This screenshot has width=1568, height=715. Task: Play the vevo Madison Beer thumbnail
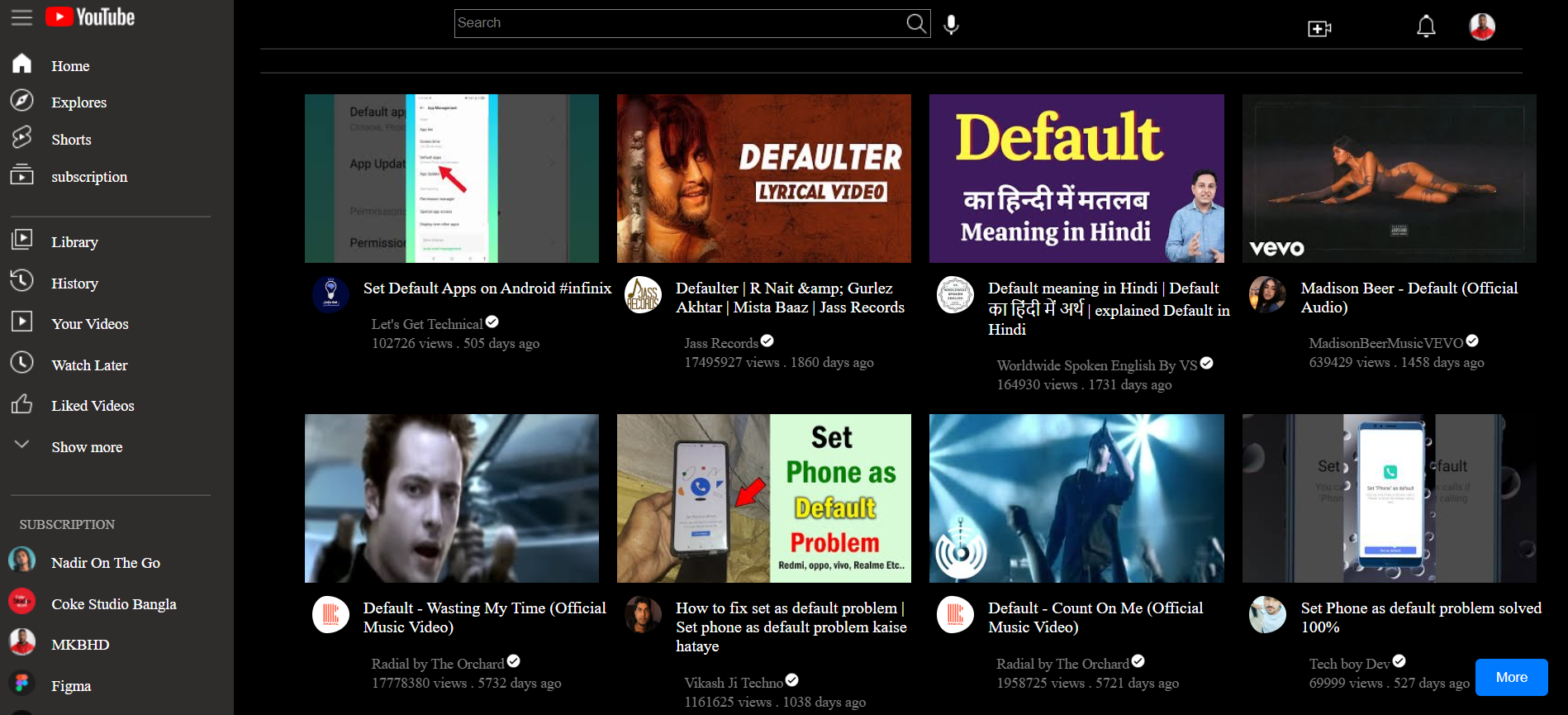click(x=1390, y=179)
